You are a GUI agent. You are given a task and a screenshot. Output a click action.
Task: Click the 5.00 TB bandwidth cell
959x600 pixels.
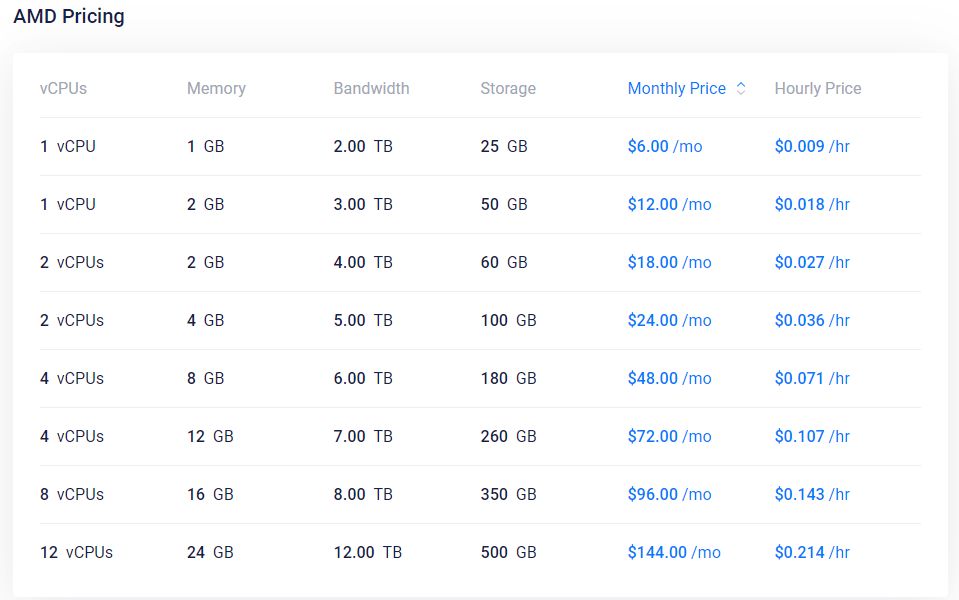coord(363,320)
